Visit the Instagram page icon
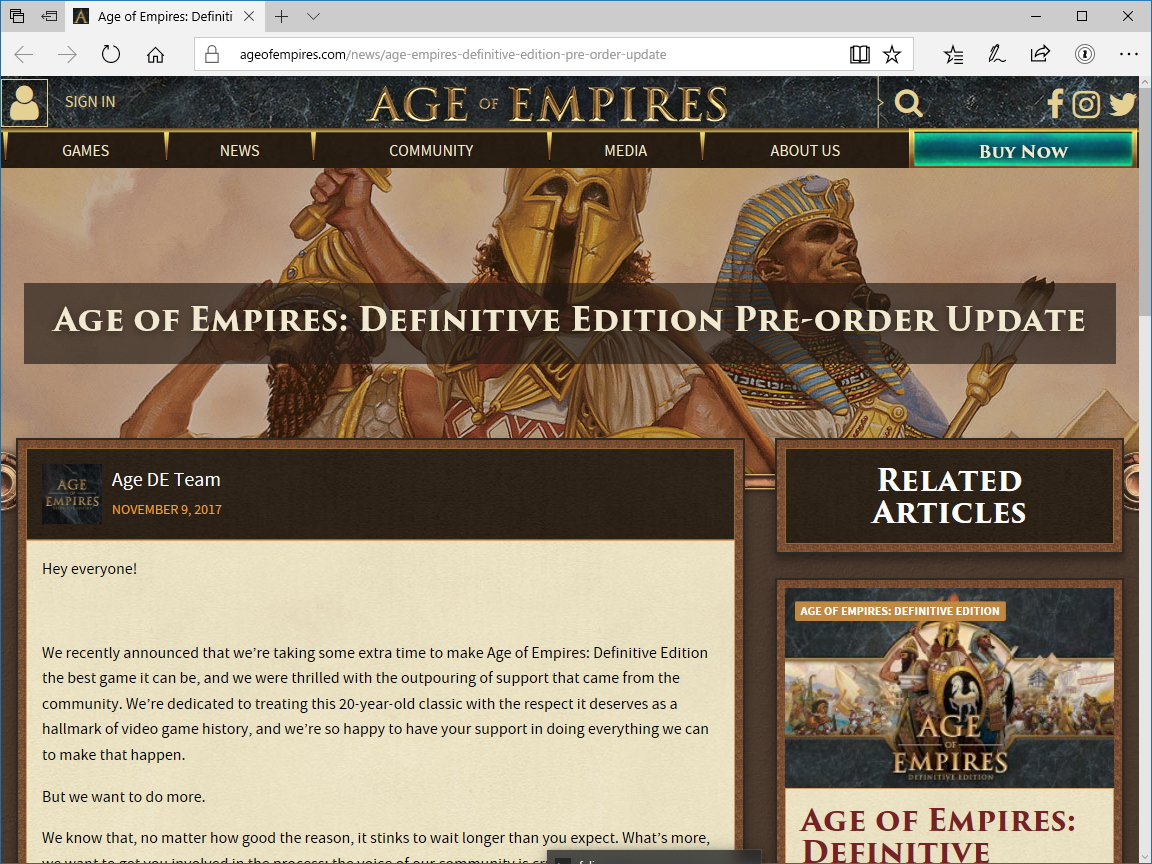1152x864 pixels. (x=1086, y=104)
